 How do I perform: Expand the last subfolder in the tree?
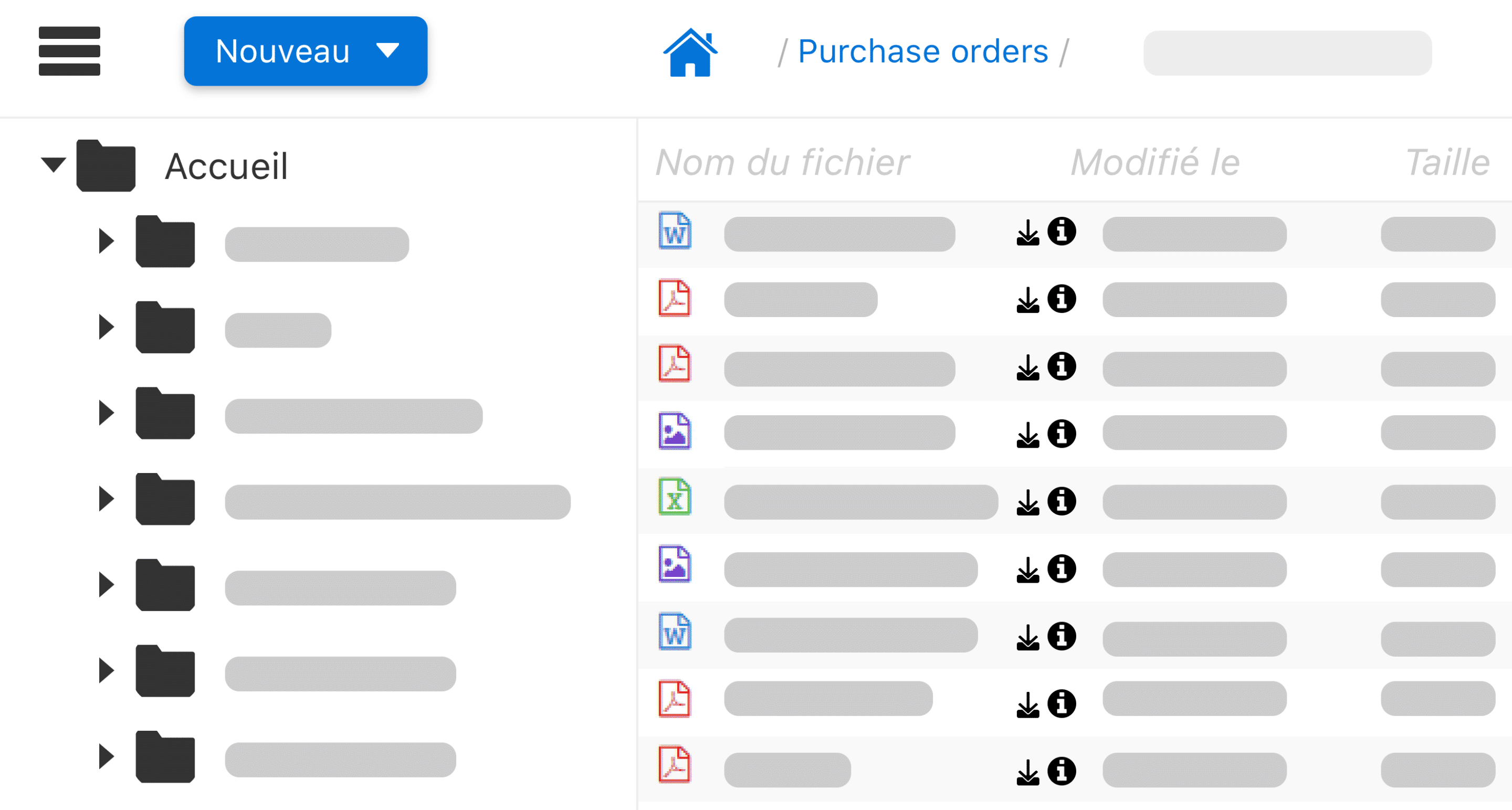(106, 756)
